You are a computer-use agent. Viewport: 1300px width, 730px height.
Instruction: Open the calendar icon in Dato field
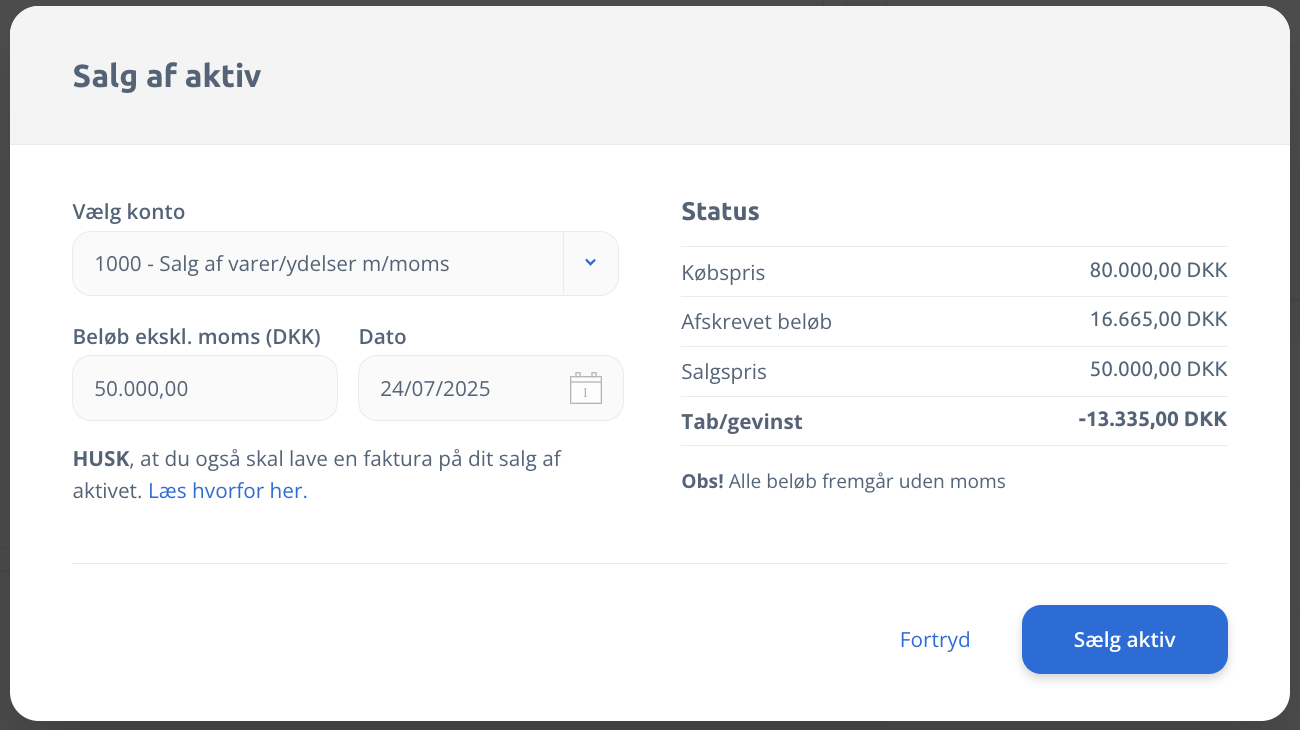pos(586,388)
